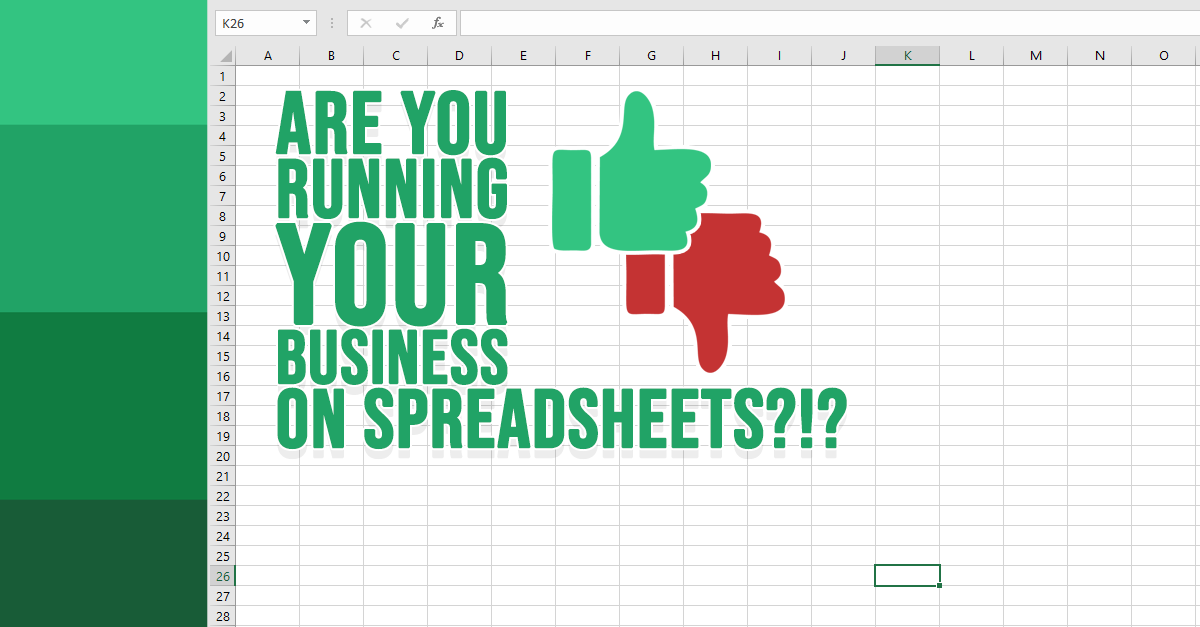Select row 26 header
Viewport: 1200px width, 627px height.
221,576
